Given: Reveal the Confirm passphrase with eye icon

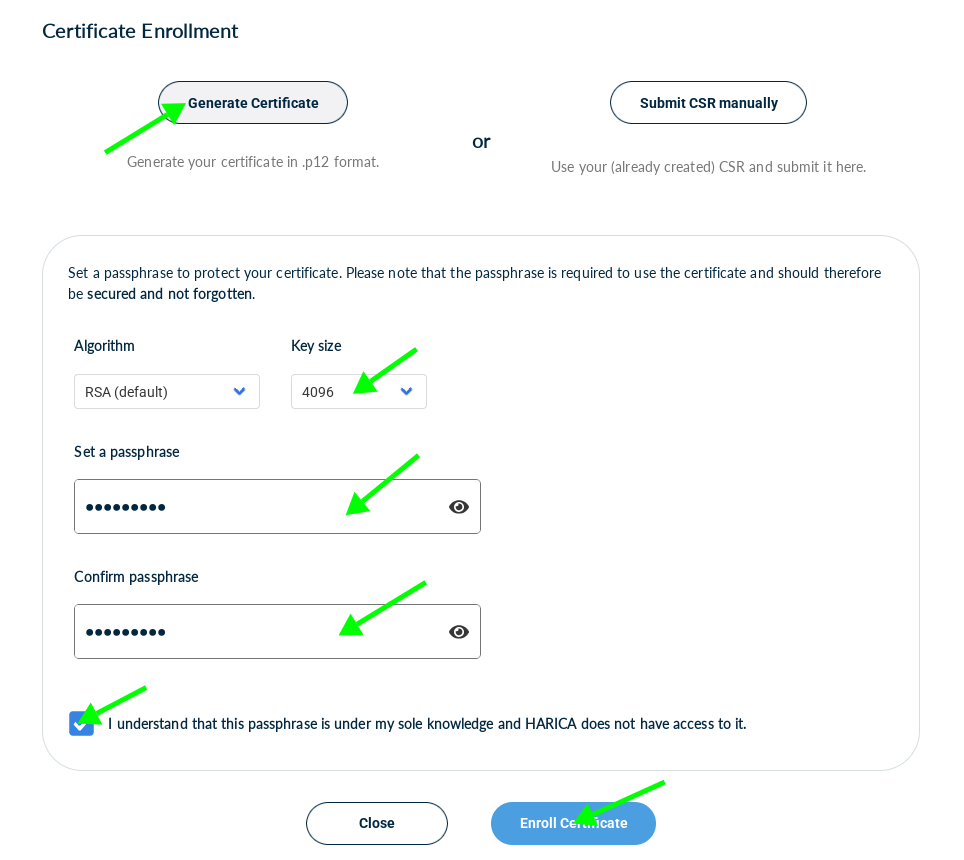Looking at the screenshot, I should [459, 632].
